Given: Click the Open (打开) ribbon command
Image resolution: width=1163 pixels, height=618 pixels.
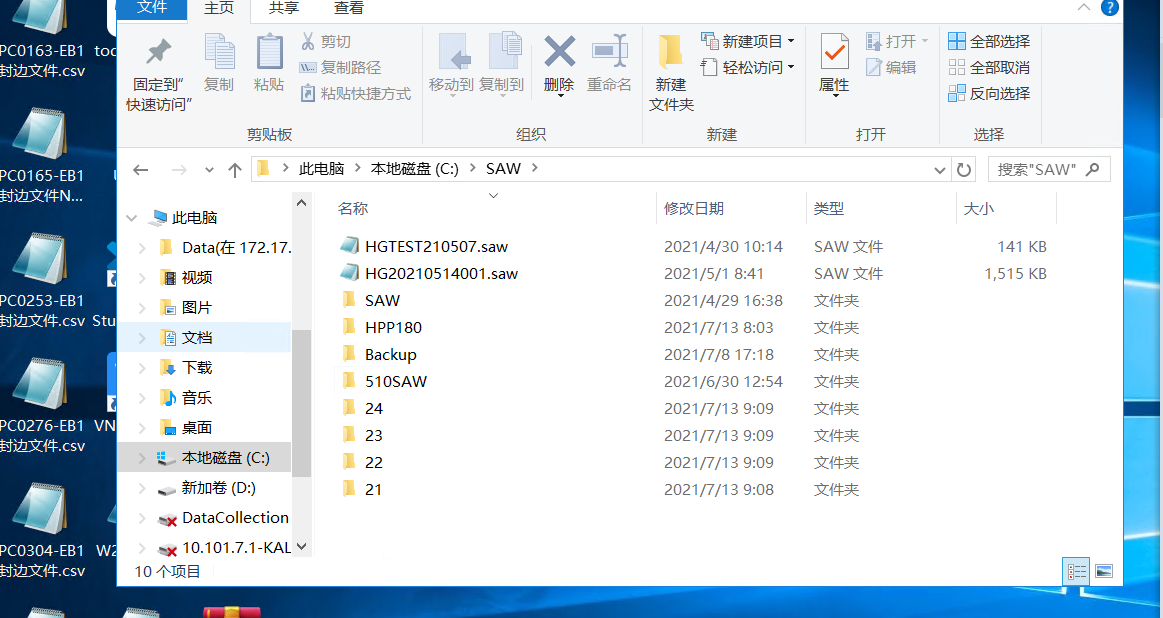Looking at the screenshot, I should coord(897,42).
